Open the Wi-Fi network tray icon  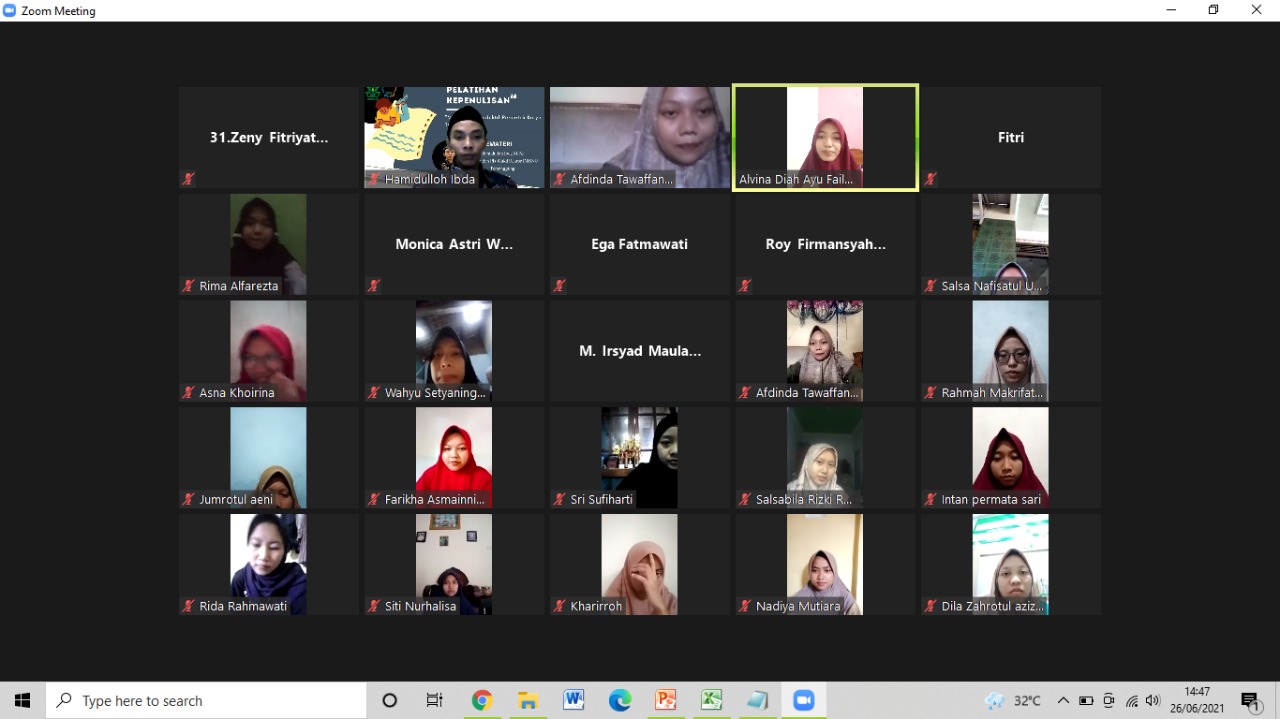[1132, 701]
